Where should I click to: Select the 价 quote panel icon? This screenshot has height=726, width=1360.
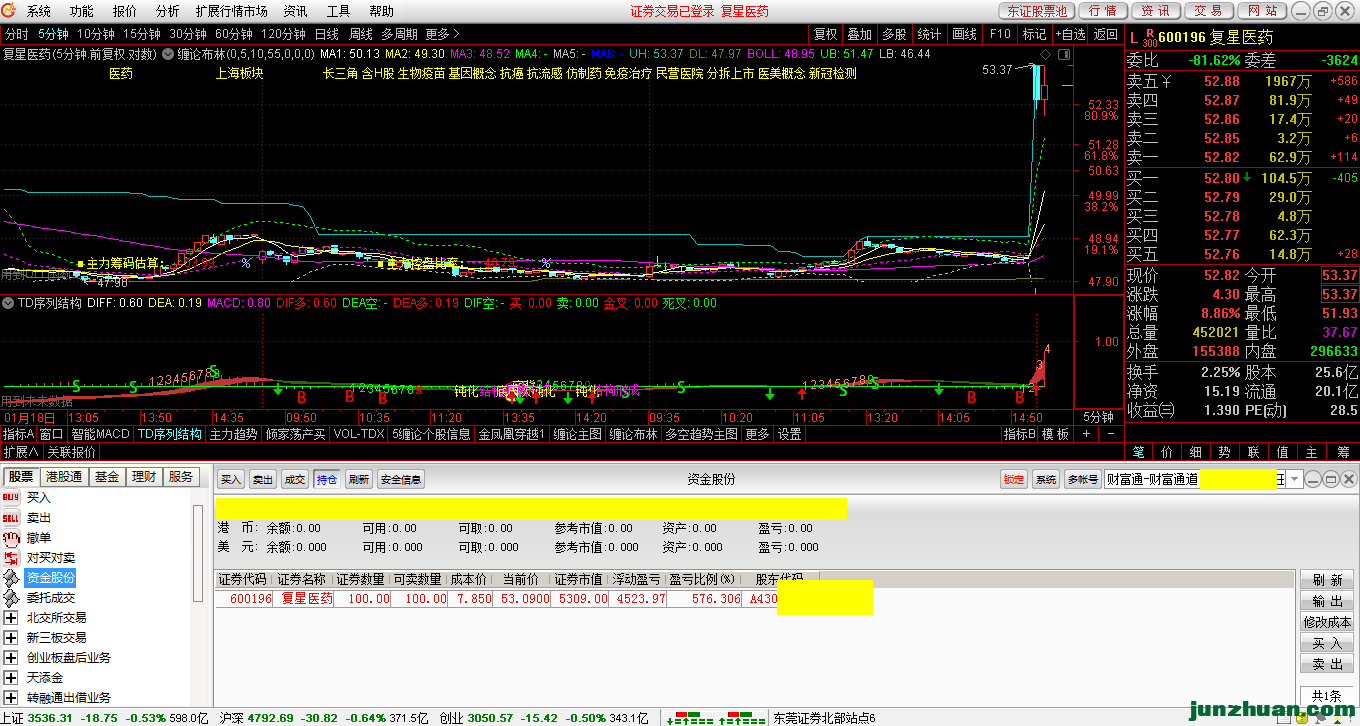(1167, 452)
